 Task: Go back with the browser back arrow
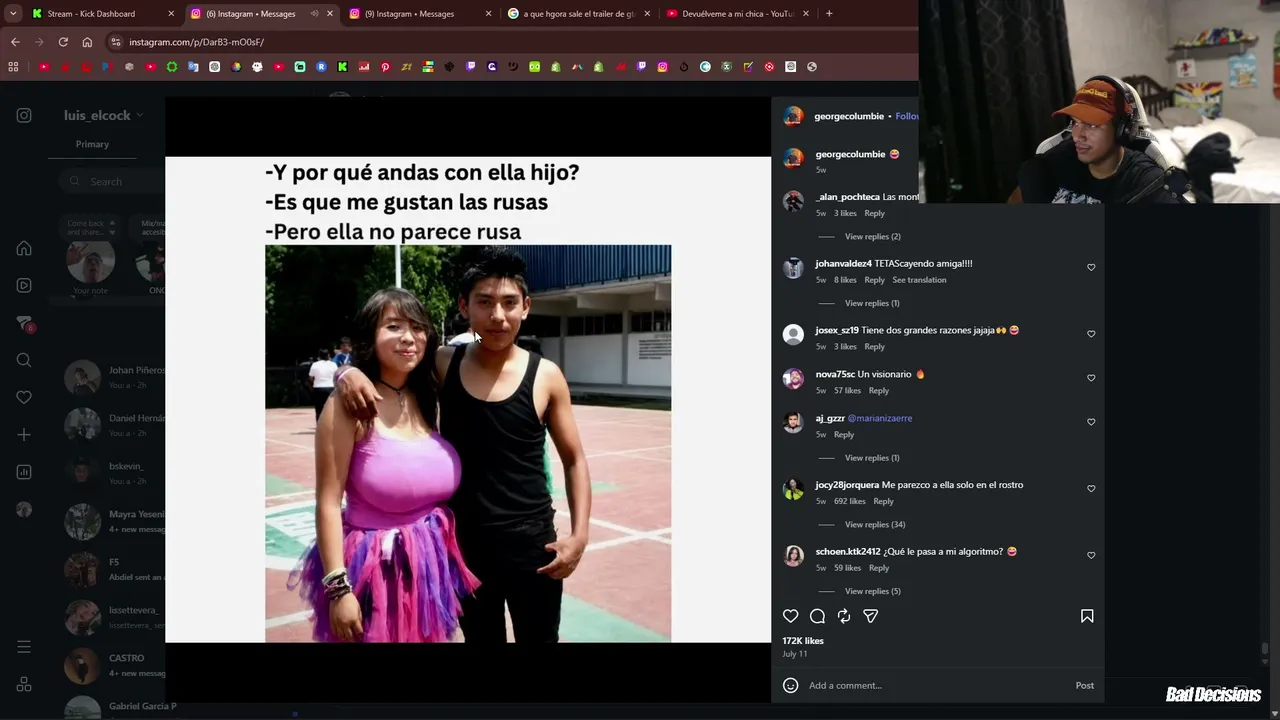point(15,42)
